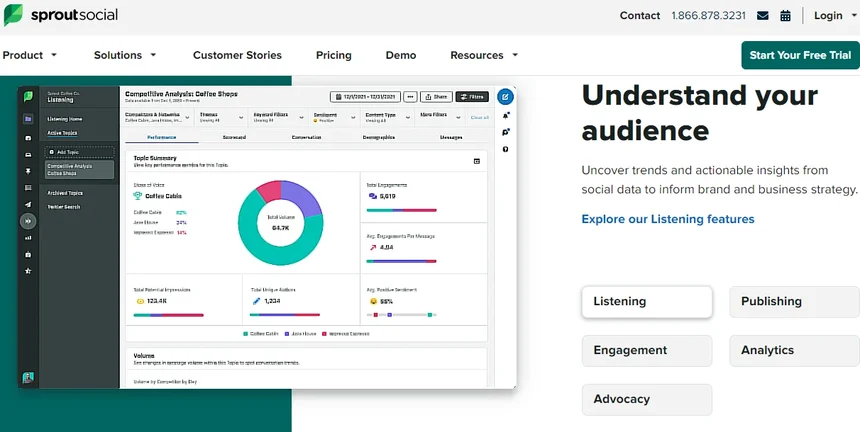
Task: Click the Contact link
Action: pyautogui.click(x=640, y=16)
